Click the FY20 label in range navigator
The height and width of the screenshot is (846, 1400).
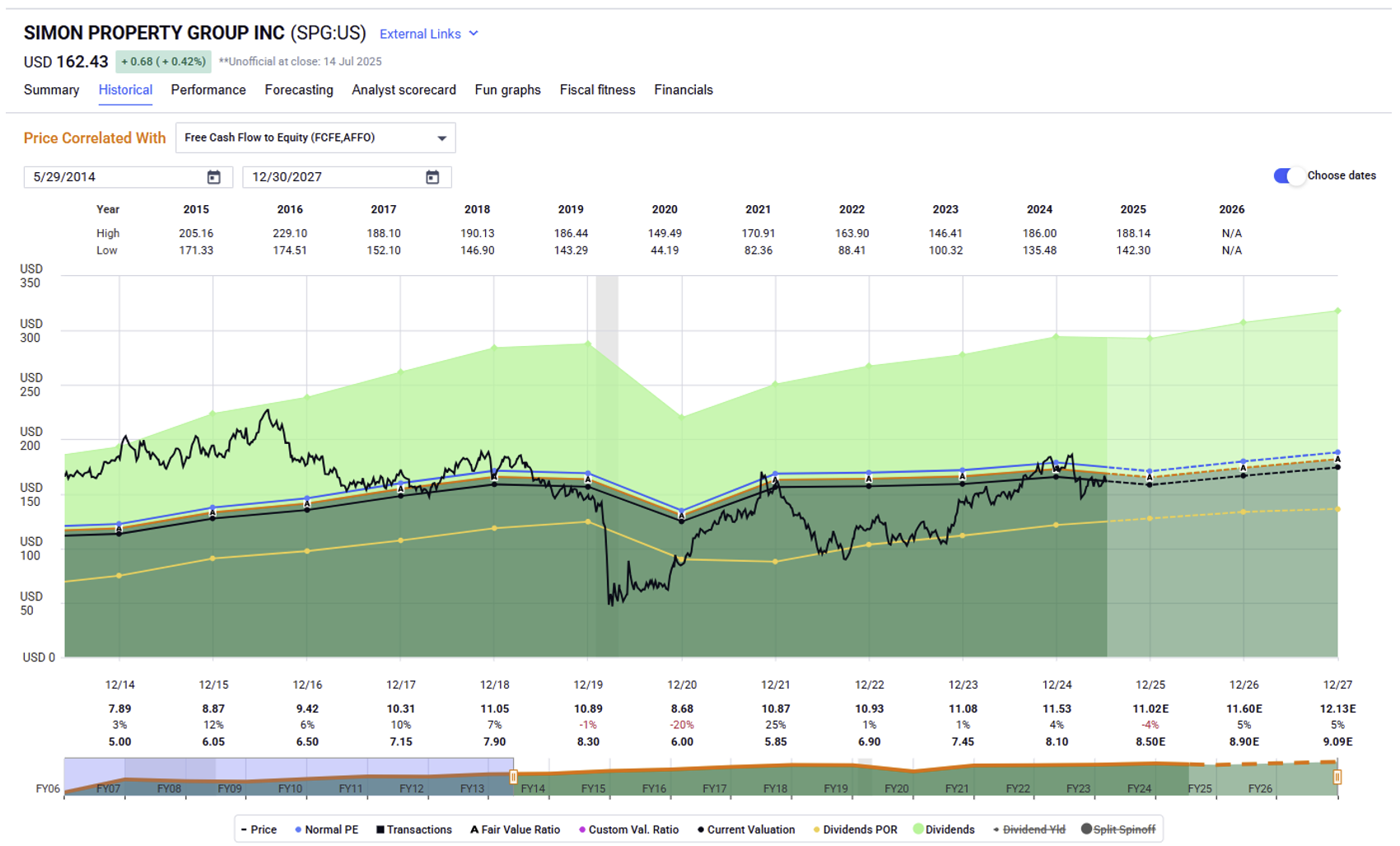(896, 788)
